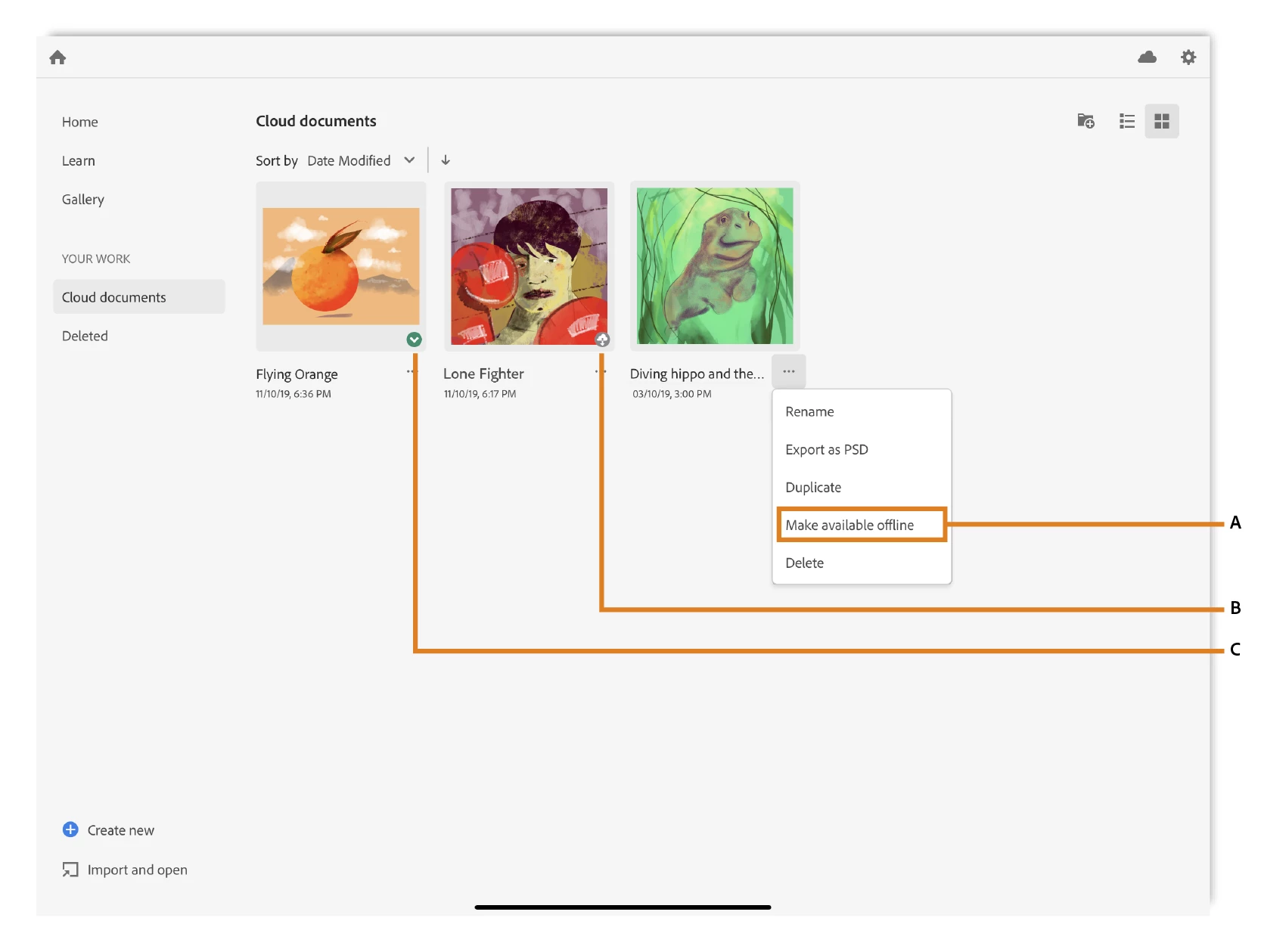The width and height of the screenshot is (1261, 952).
Task: Open the Lone Fighter document thumbnail
Action: click(530, 266)
